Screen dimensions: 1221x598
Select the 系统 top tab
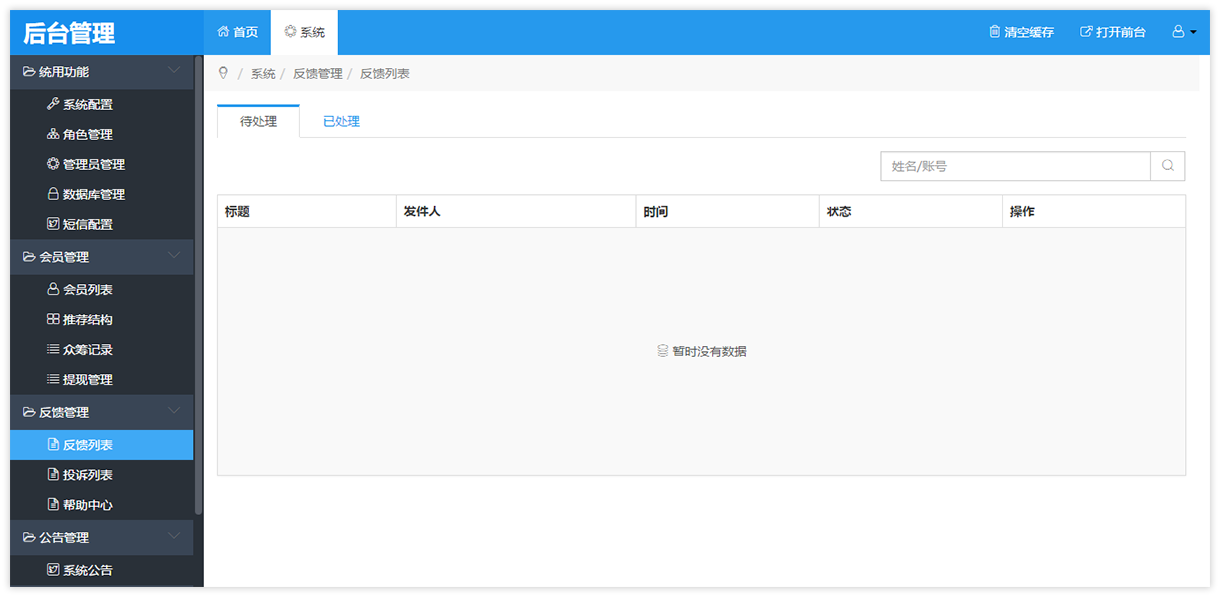tap(304, 32)
